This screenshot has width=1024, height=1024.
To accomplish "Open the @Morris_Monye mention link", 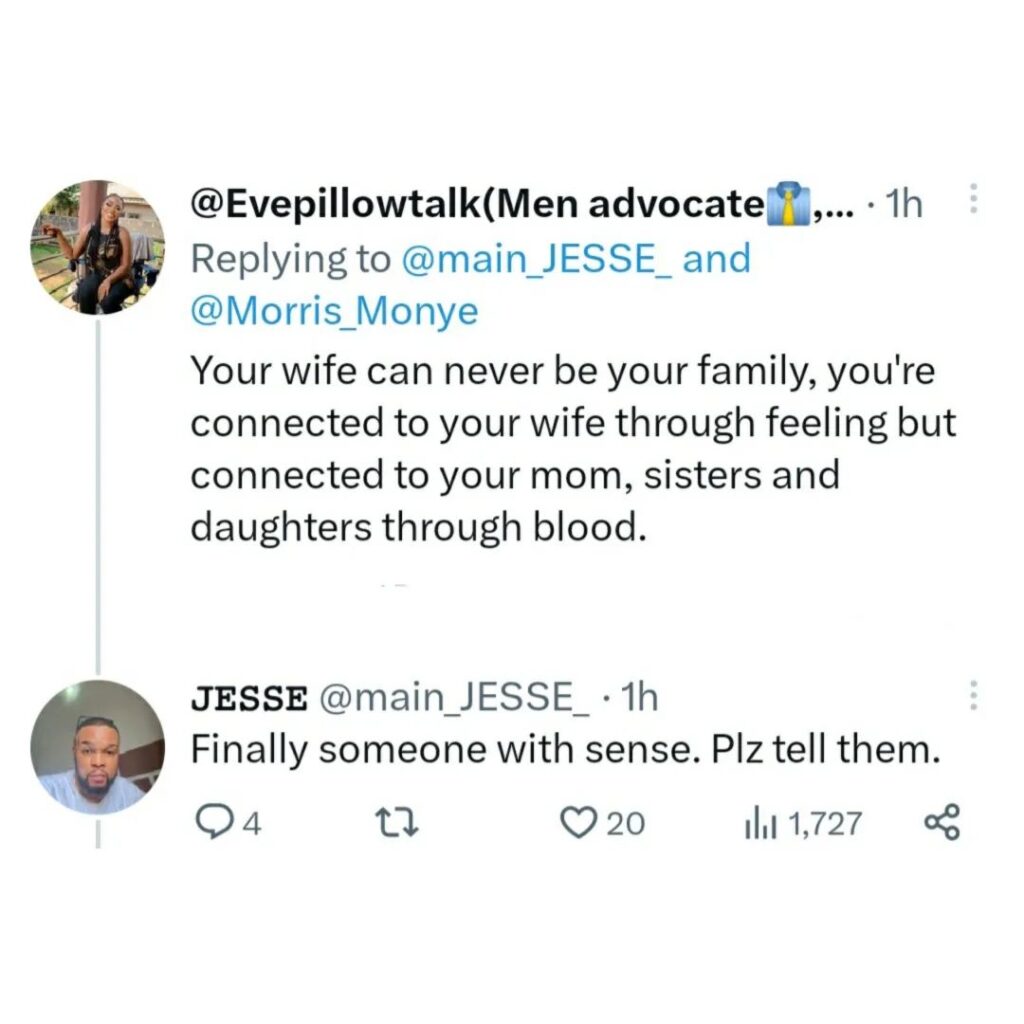I will coord(334,312).
